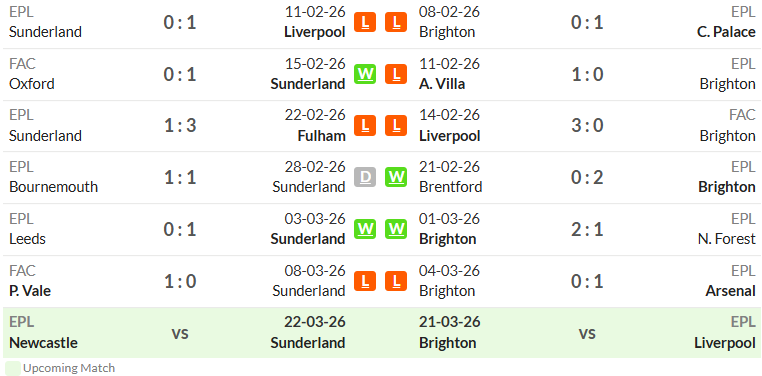Screen dimensions: 762x376
Task: Click the L badge for Liverpool FAC match
Action: coord(396,126)
